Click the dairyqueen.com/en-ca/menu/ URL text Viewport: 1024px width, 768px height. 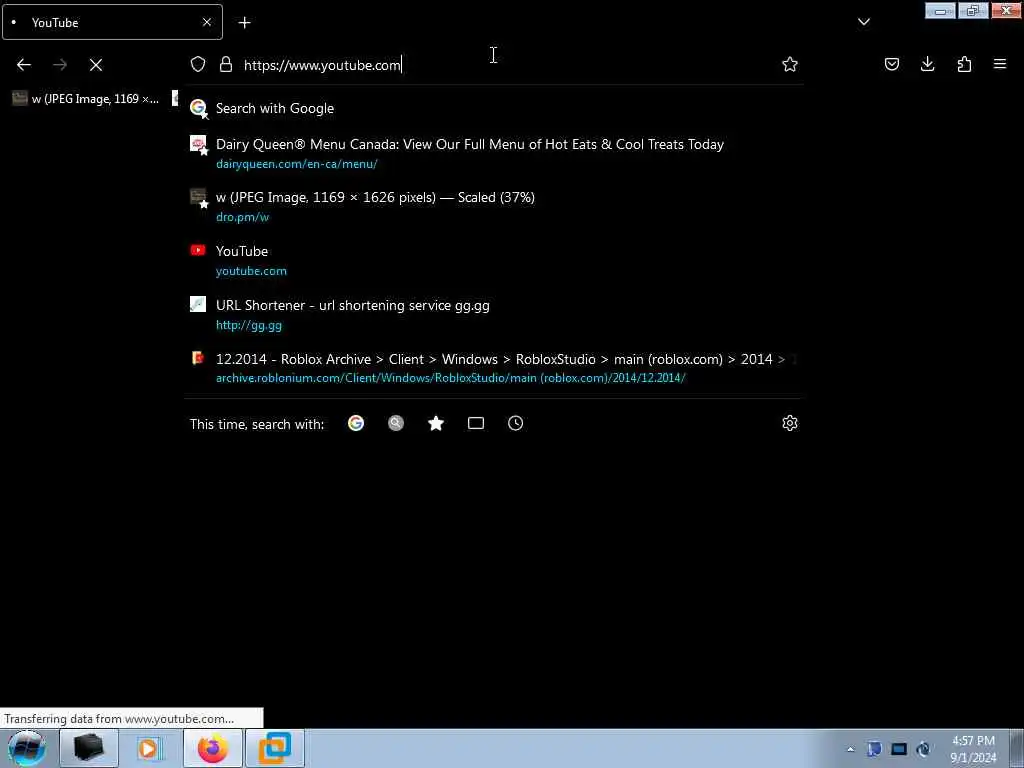(296, 164)
